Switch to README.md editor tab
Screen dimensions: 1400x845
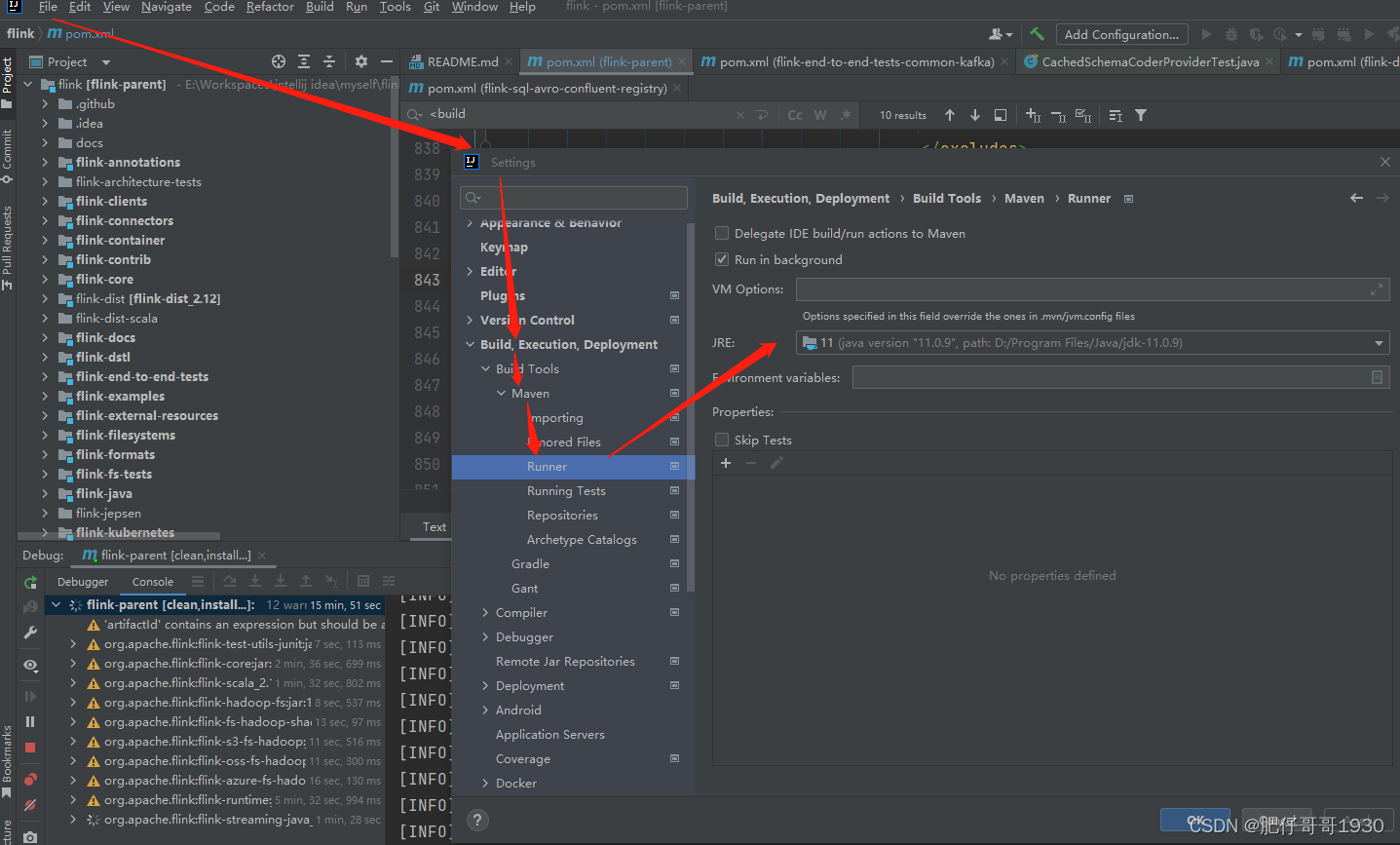coord(463,61)
